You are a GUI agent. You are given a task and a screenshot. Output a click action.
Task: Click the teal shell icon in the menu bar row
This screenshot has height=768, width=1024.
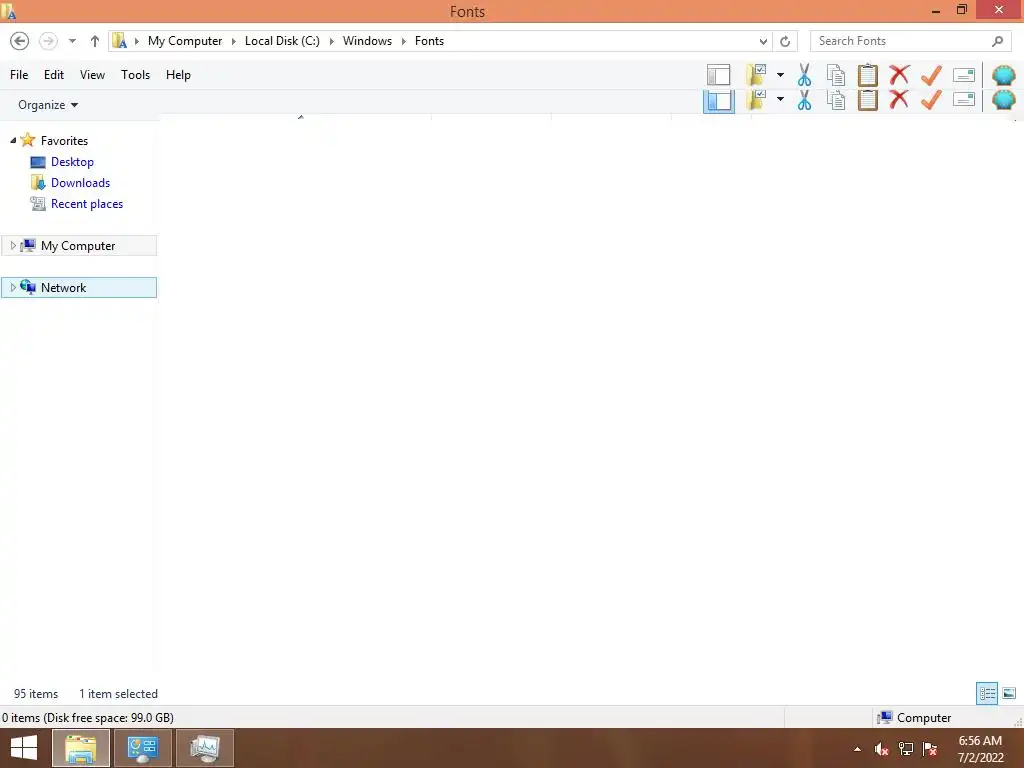click(1004, 76)
